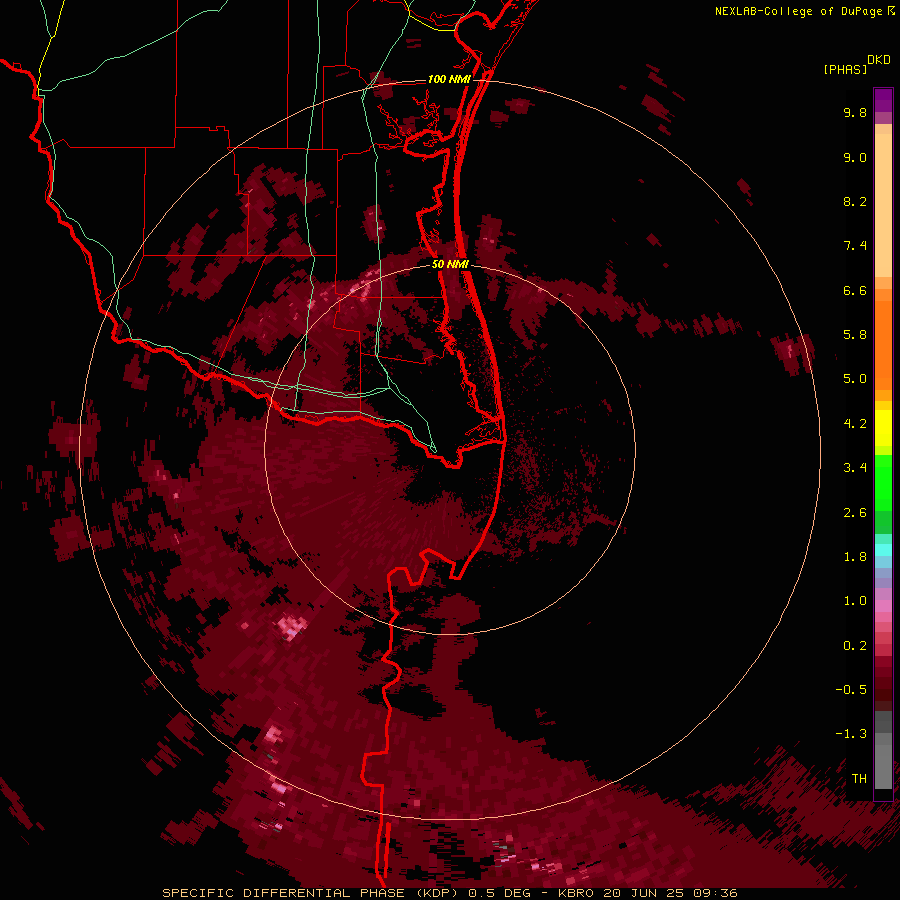The width and height of the screenshot is (900, 900).
Task: Click the purple swatch atop the color bar
Action: coord(883,100)
